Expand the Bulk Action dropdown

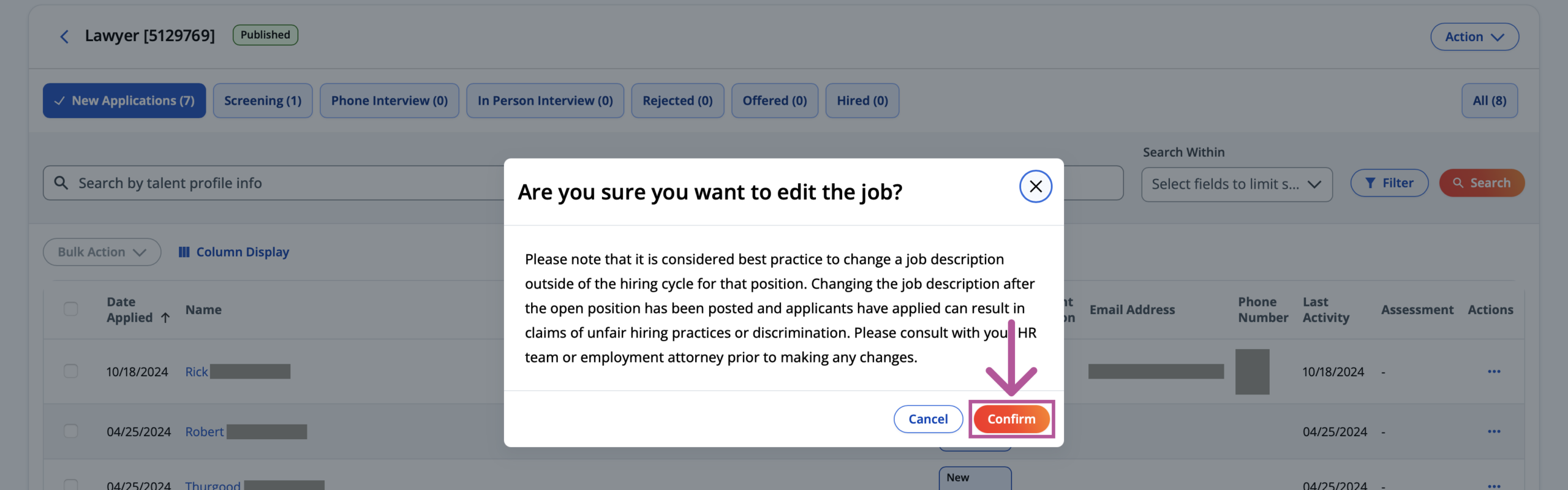[x=102, y=252]
